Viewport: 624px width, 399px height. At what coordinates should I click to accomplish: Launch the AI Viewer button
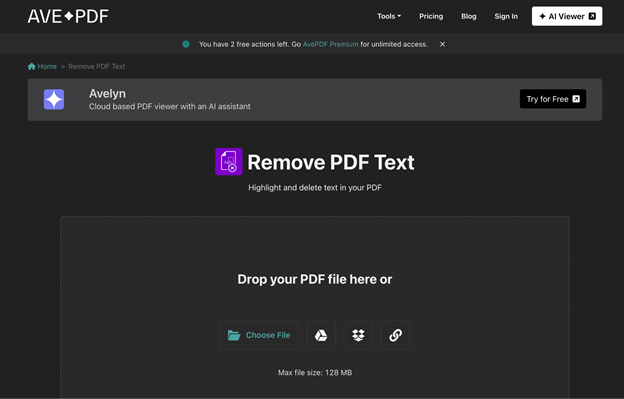click(x=567, y=16)
